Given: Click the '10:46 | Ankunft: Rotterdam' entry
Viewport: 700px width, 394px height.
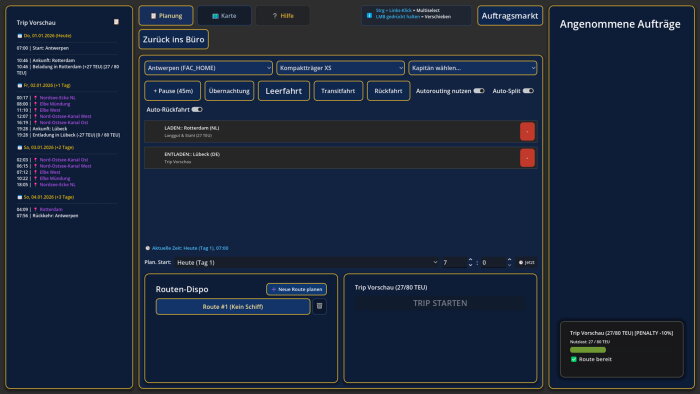Looking at the screenshot, I should 46,60.
